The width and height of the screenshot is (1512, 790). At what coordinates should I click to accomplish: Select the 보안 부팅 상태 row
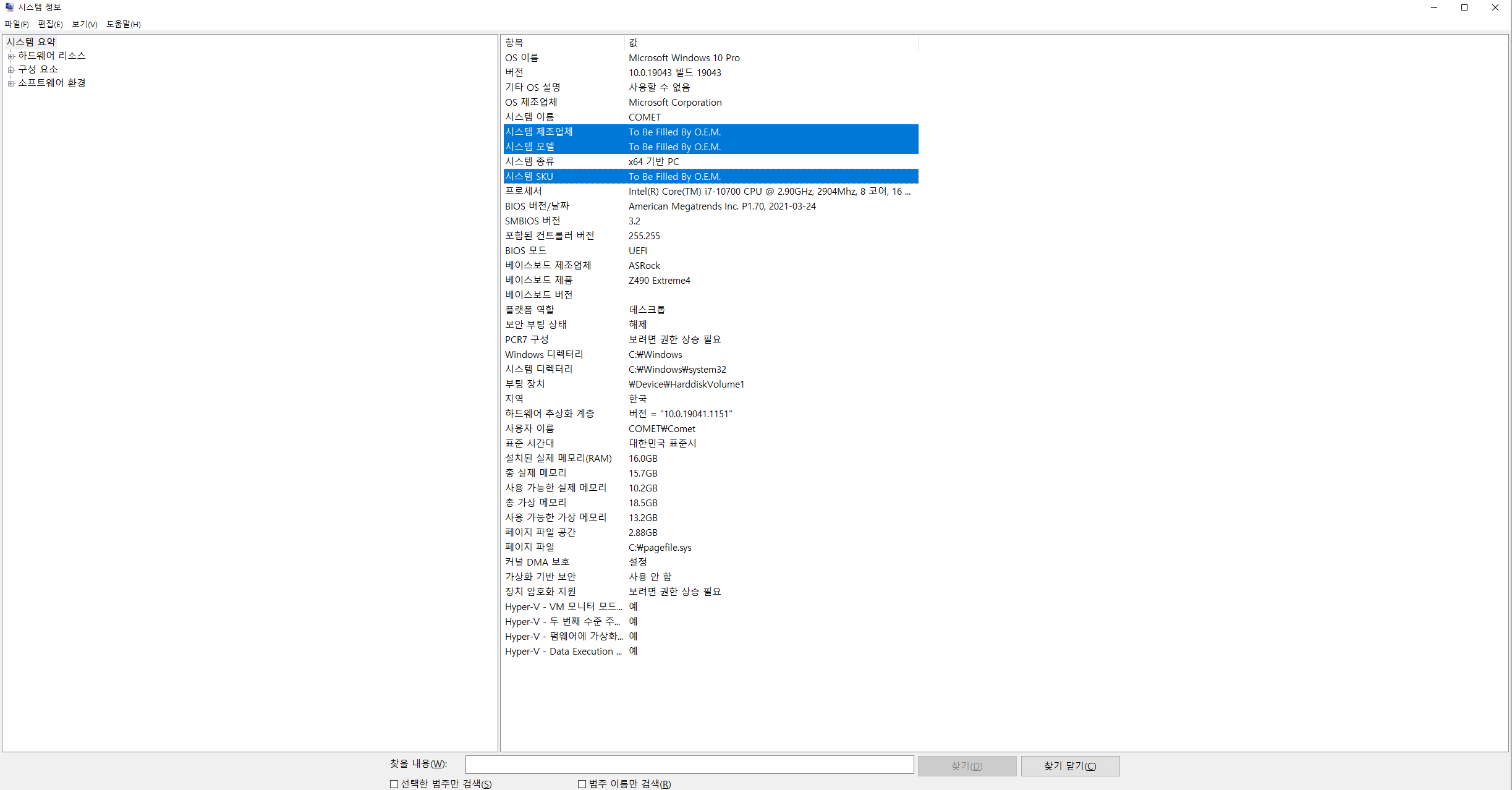tap(711, 325)
